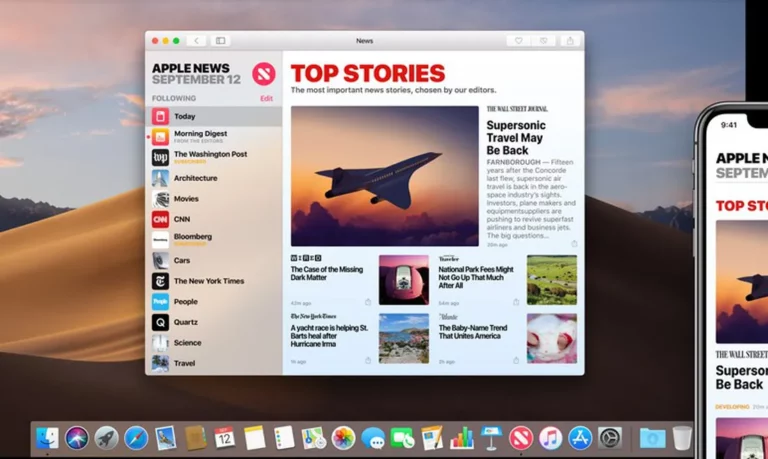The height and width of the screenshot is (459, 768).
Task: Open FaceTime in the Dock
Action: [x=402, y=437]
